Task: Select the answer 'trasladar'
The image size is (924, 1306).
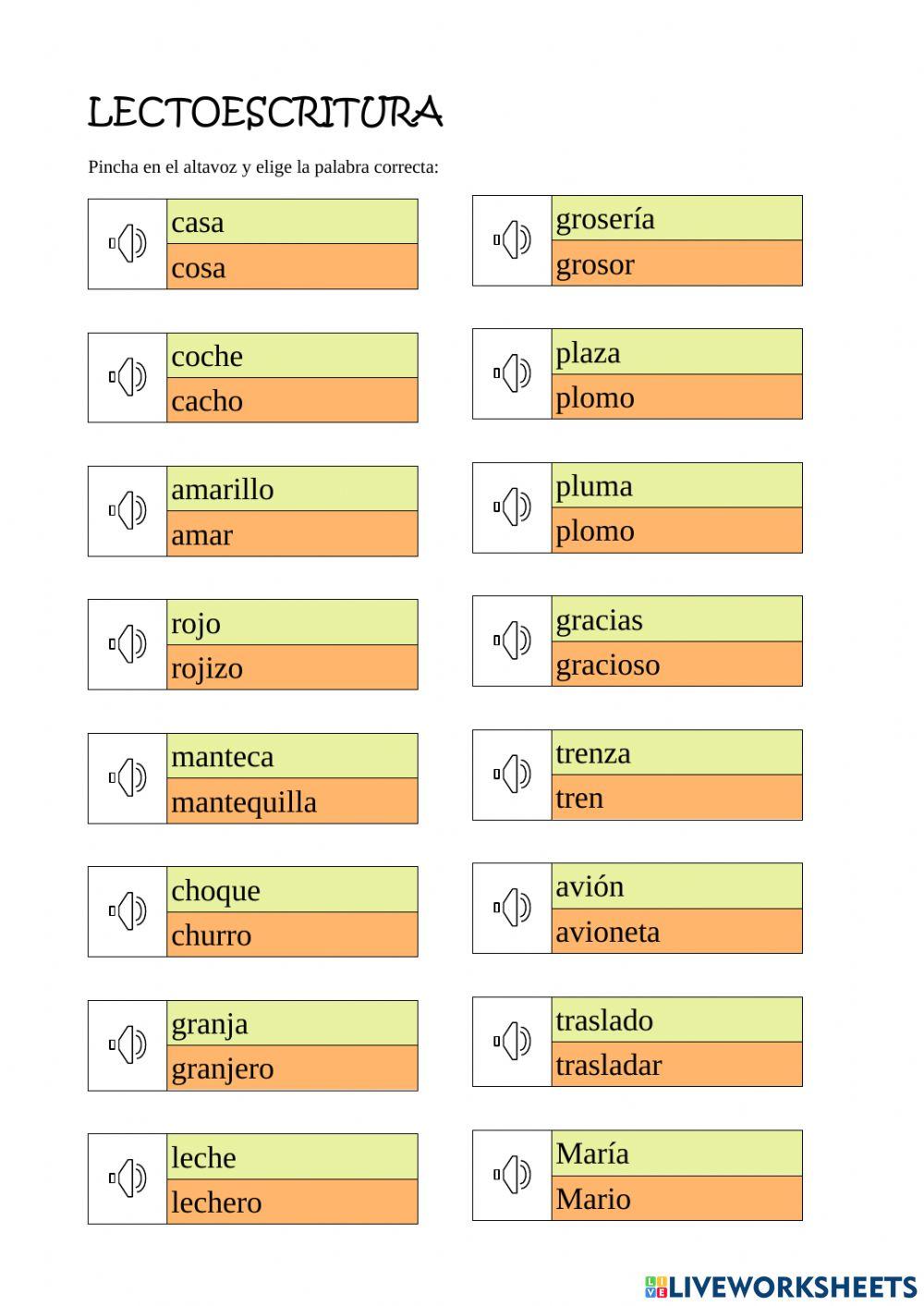Action: pyautogui.click(x=676, y=1065)
